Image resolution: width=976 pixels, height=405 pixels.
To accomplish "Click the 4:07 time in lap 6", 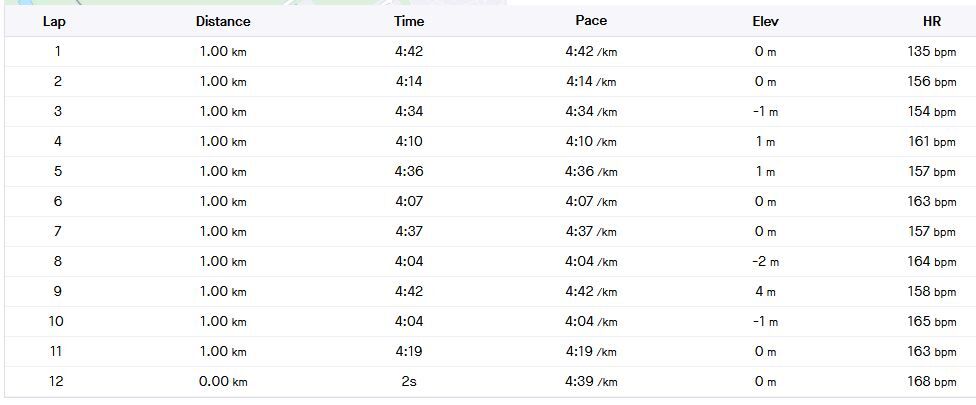I will pos(409,201).
